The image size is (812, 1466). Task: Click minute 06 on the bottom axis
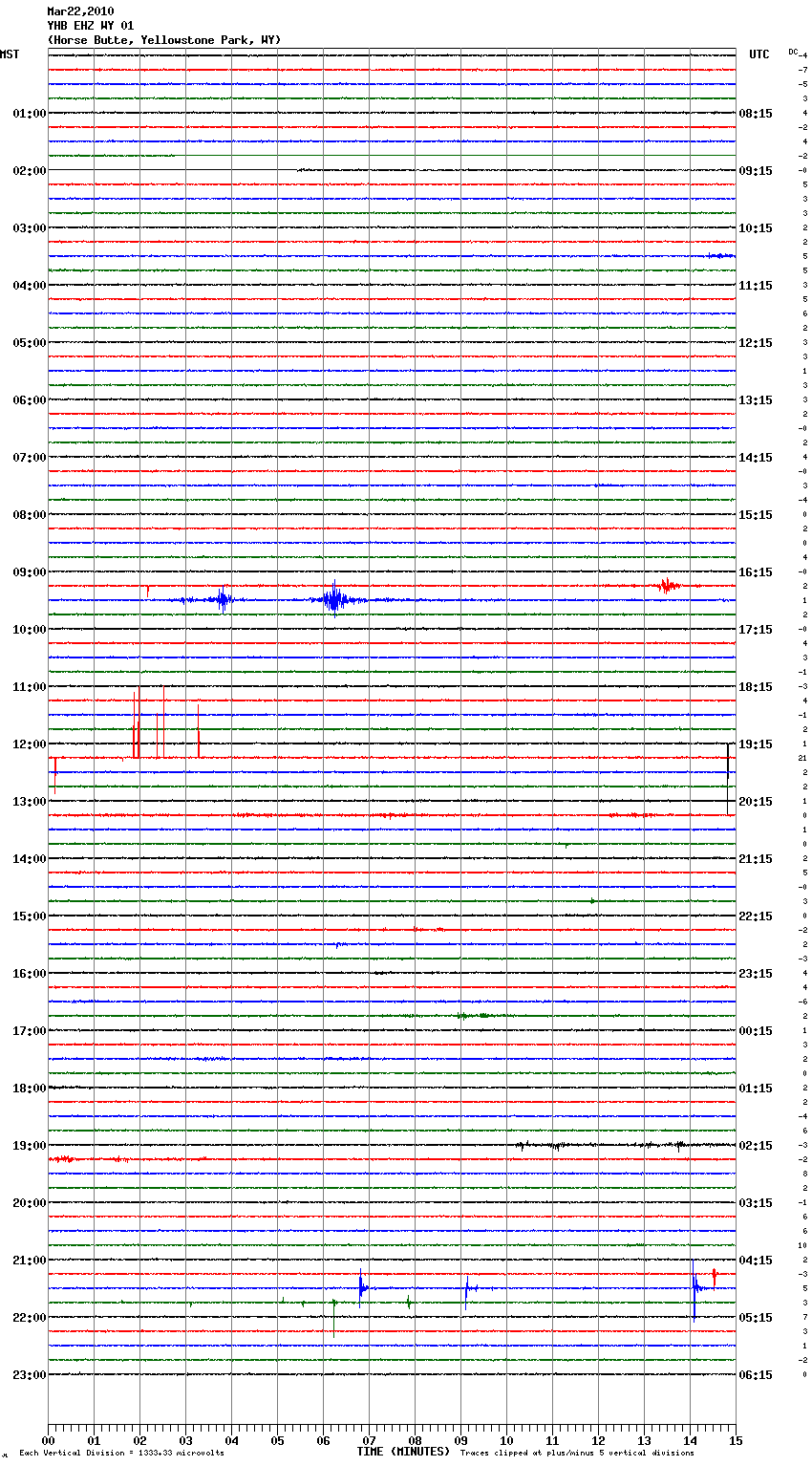pos(323,1440)
